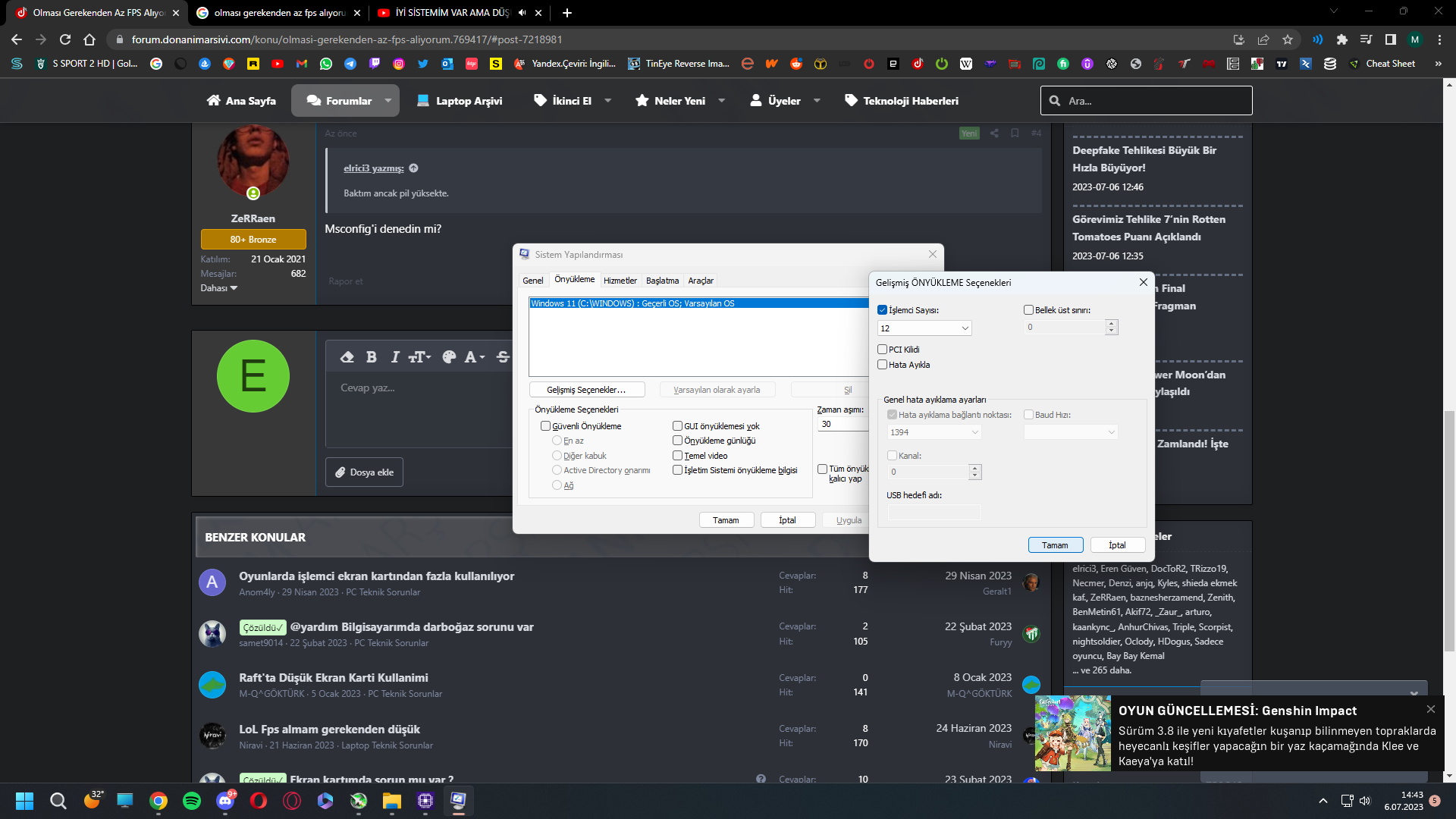Viewport: 1456px width, 819px height.
Task: Click Dosya ekle attachment button
Action: click(x=365, y=472)
